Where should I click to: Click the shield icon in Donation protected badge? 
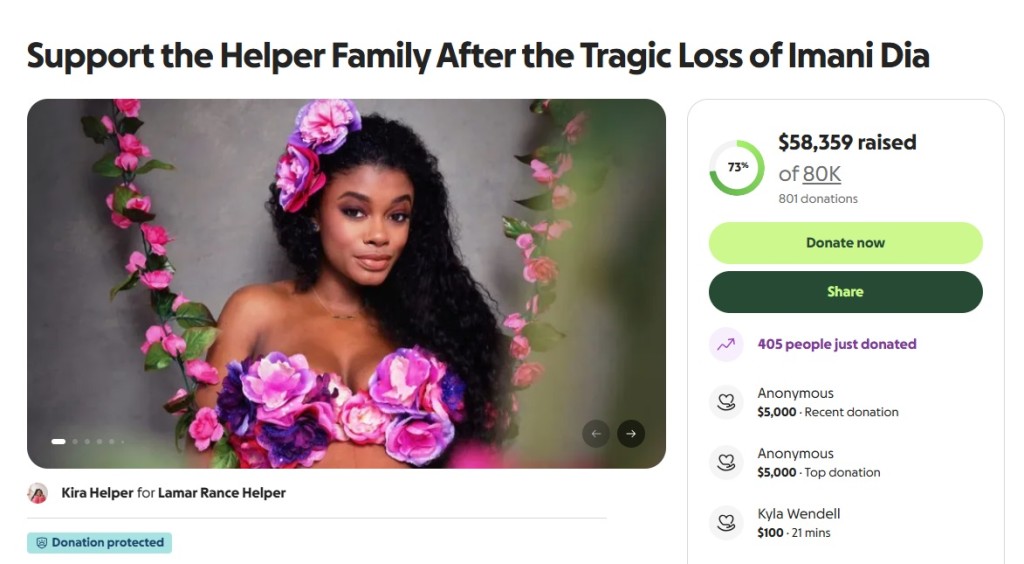point(42,543)
